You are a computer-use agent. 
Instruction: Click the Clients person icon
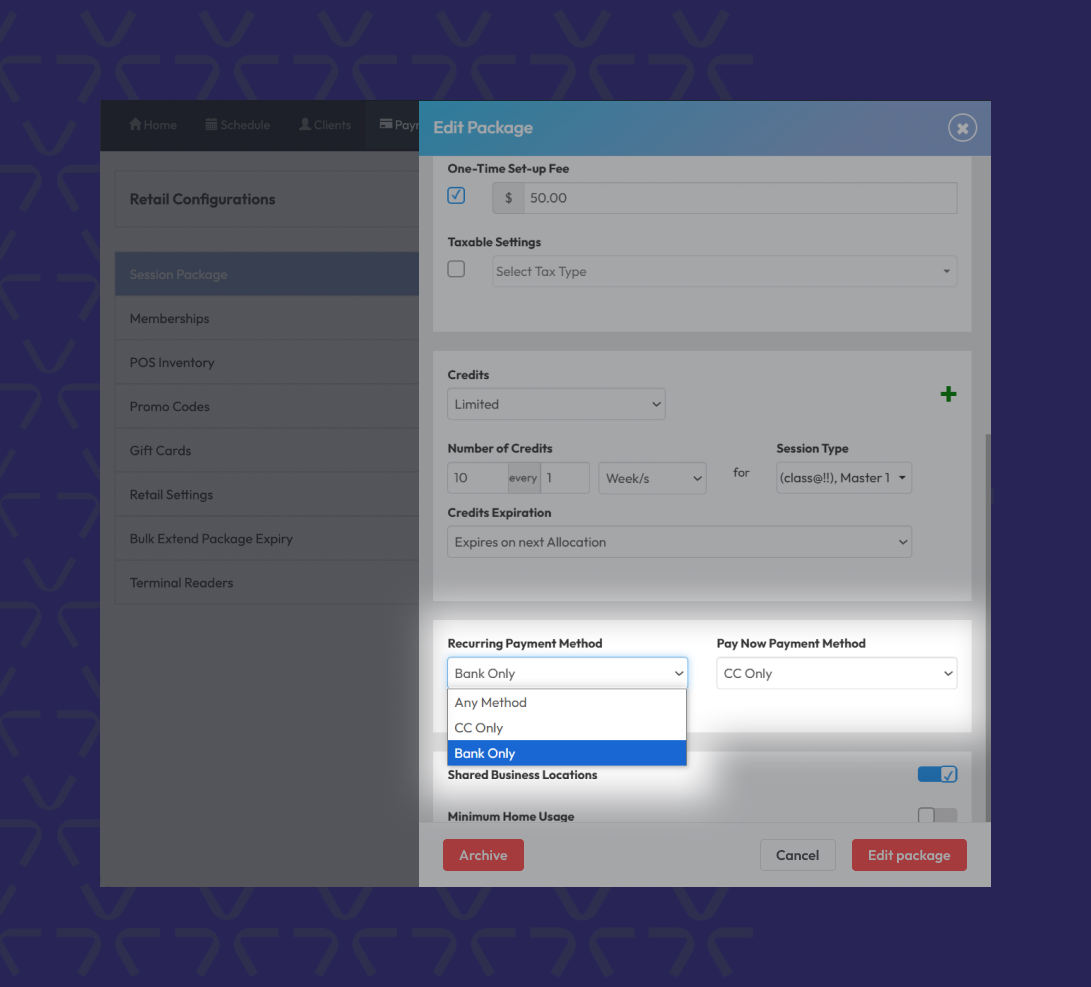pos(305,125)
